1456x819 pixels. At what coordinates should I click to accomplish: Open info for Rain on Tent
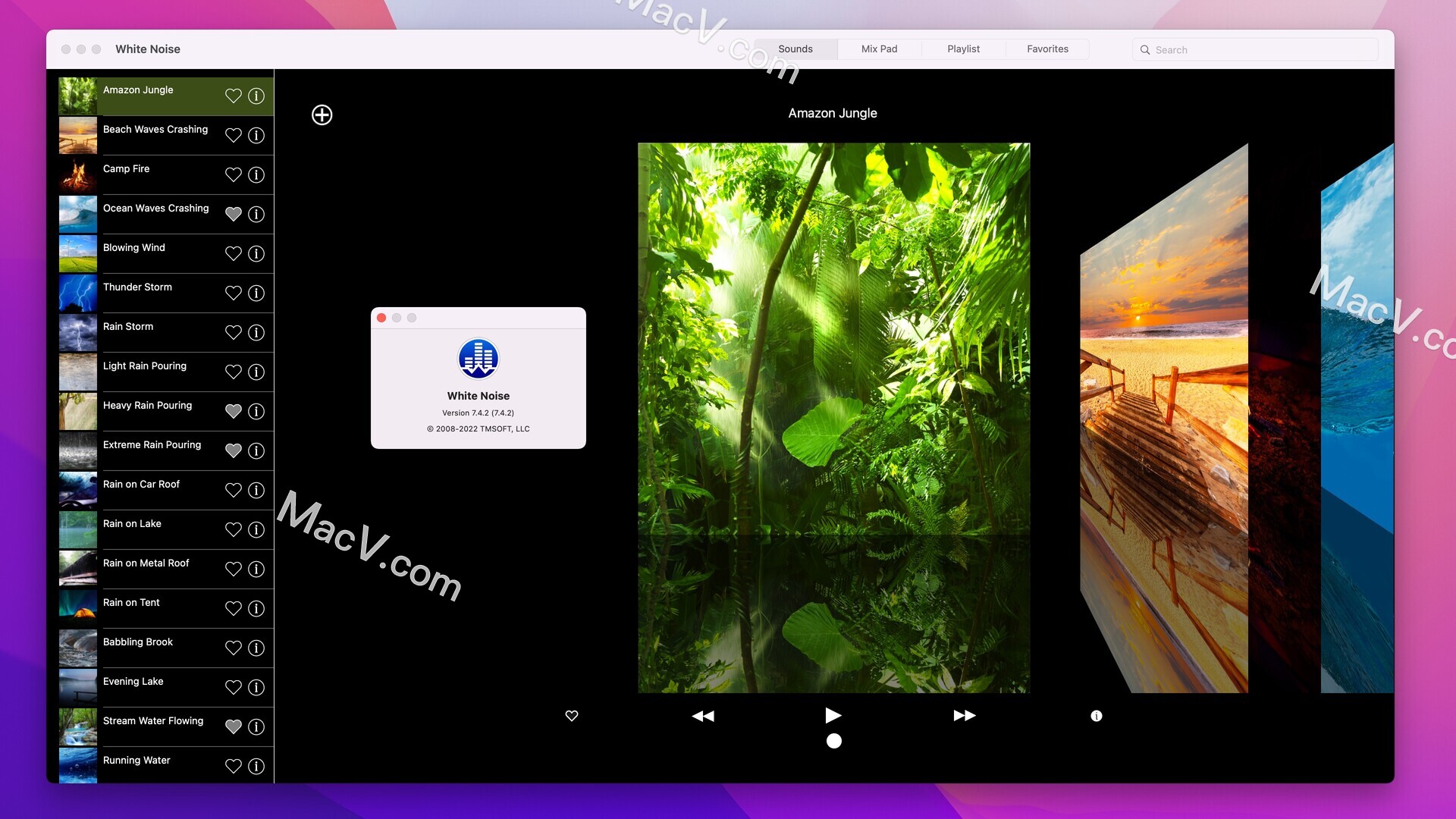click(256, 609)
